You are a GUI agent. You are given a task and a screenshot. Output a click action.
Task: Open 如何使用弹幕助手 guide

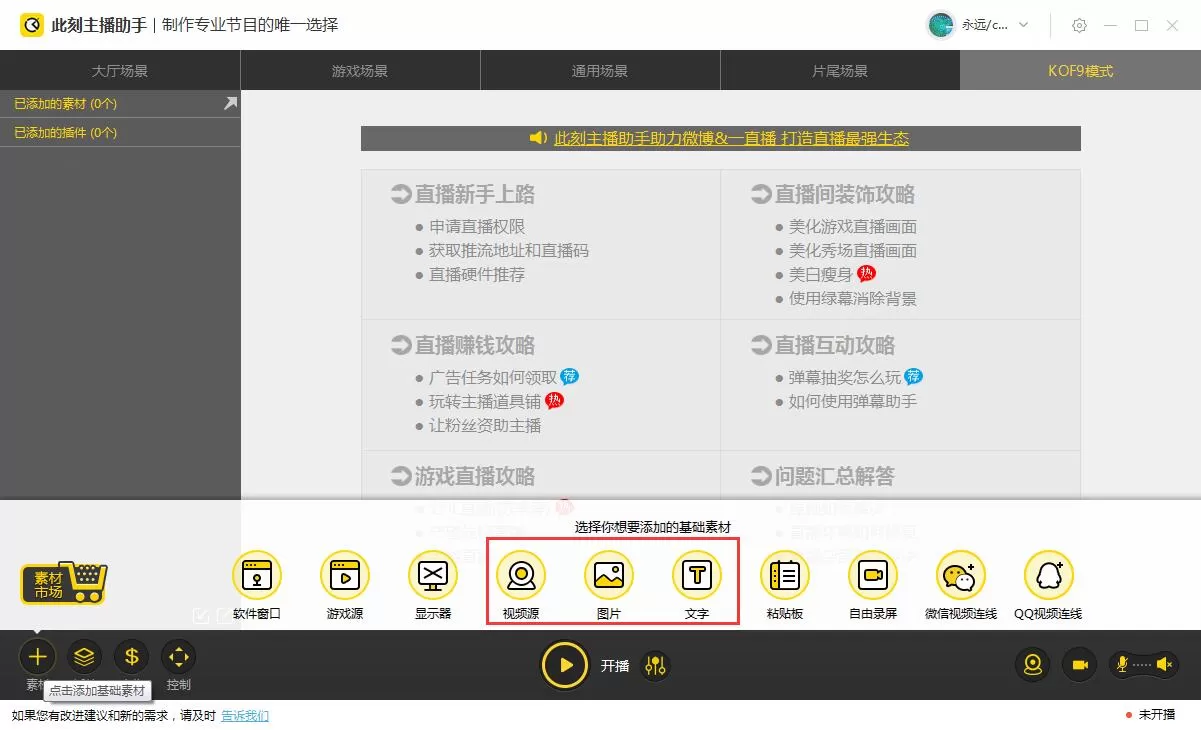853,402
